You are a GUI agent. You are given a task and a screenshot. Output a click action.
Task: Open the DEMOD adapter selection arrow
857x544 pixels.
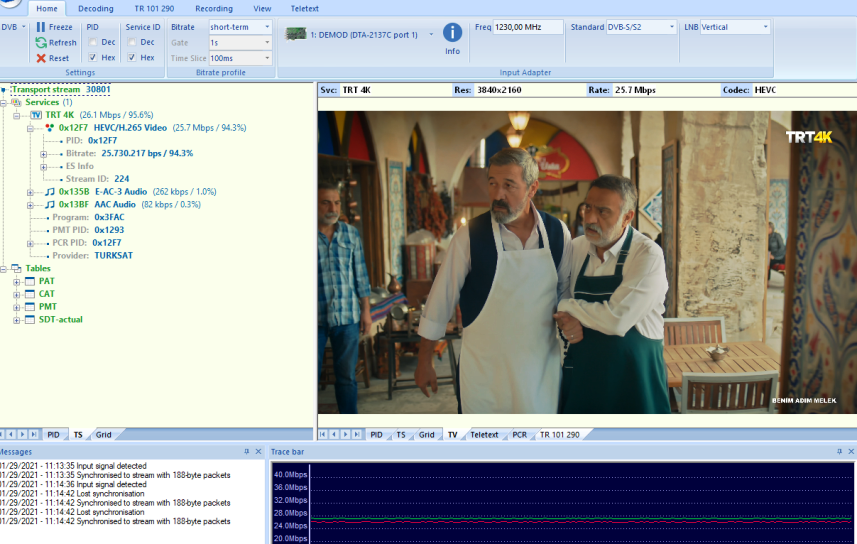pos(431,34)
